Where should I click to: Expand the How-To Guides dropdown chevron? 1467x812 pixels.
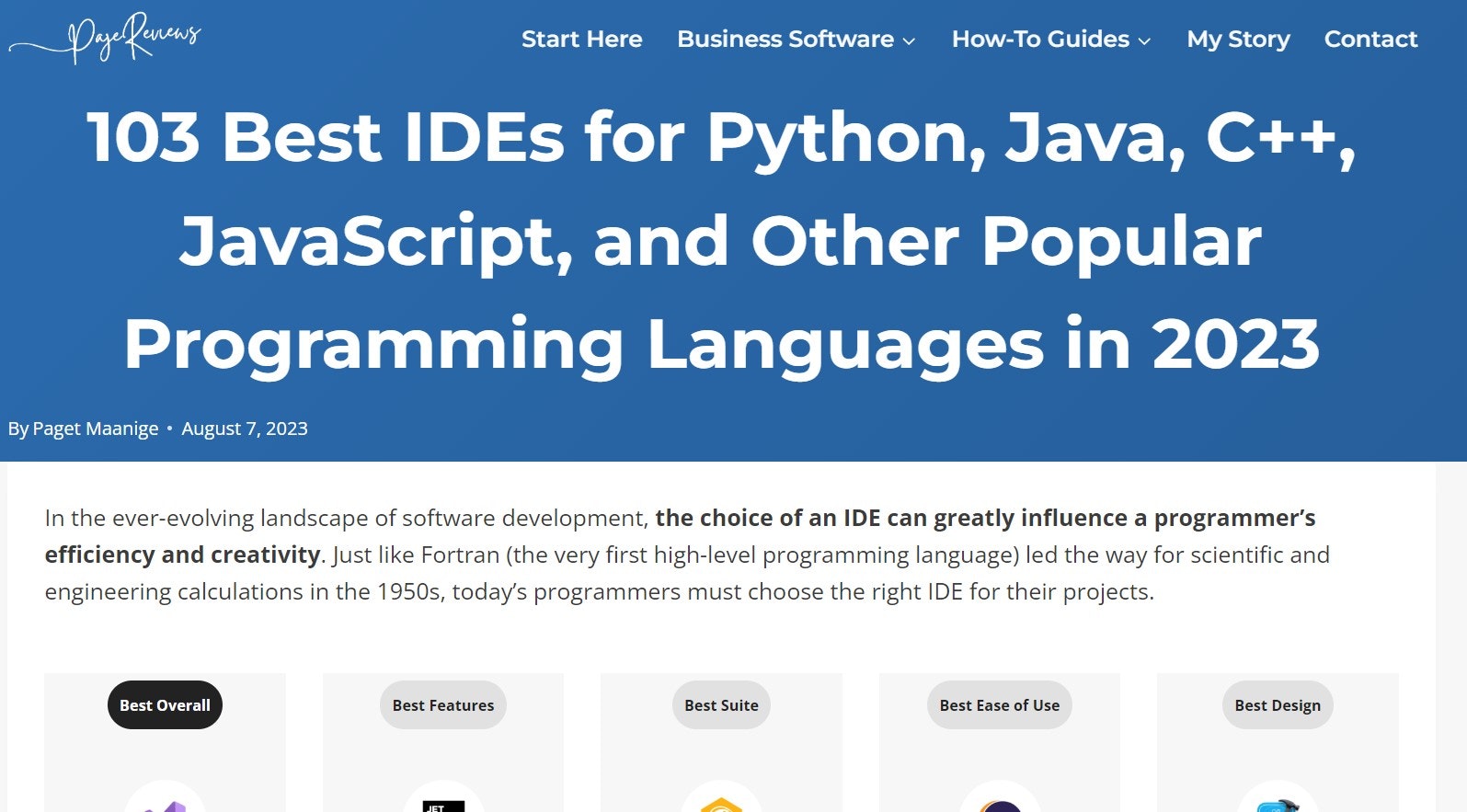1144,41
